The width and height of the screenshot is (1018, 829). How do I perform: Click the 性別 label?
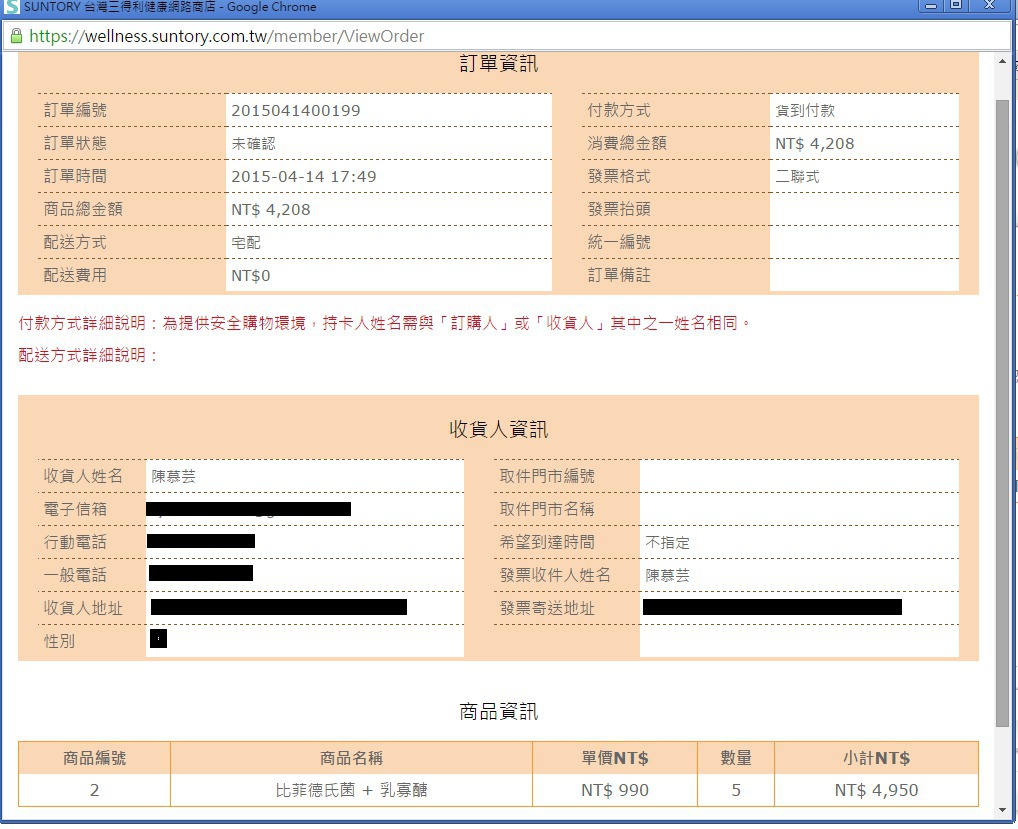point(59,641)
